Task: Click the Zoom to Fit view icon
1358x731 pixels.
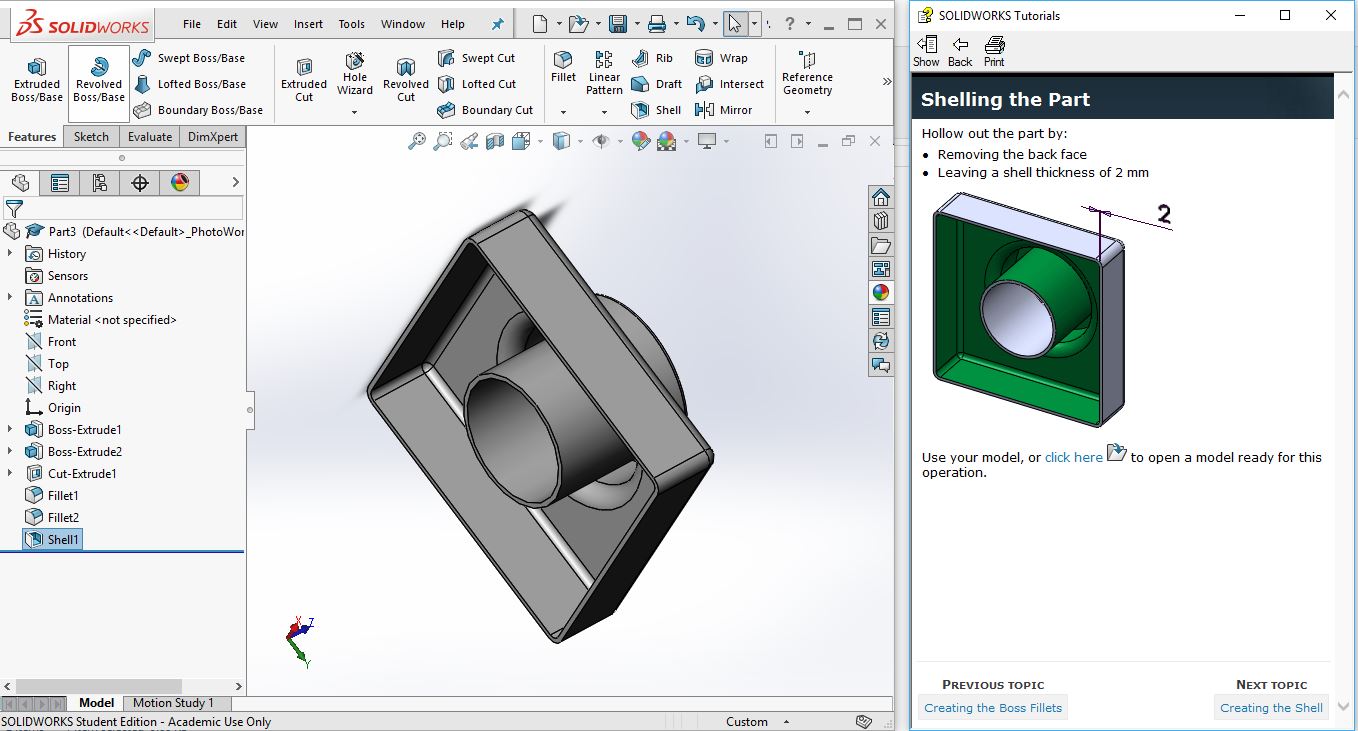Action: [417, 141]
